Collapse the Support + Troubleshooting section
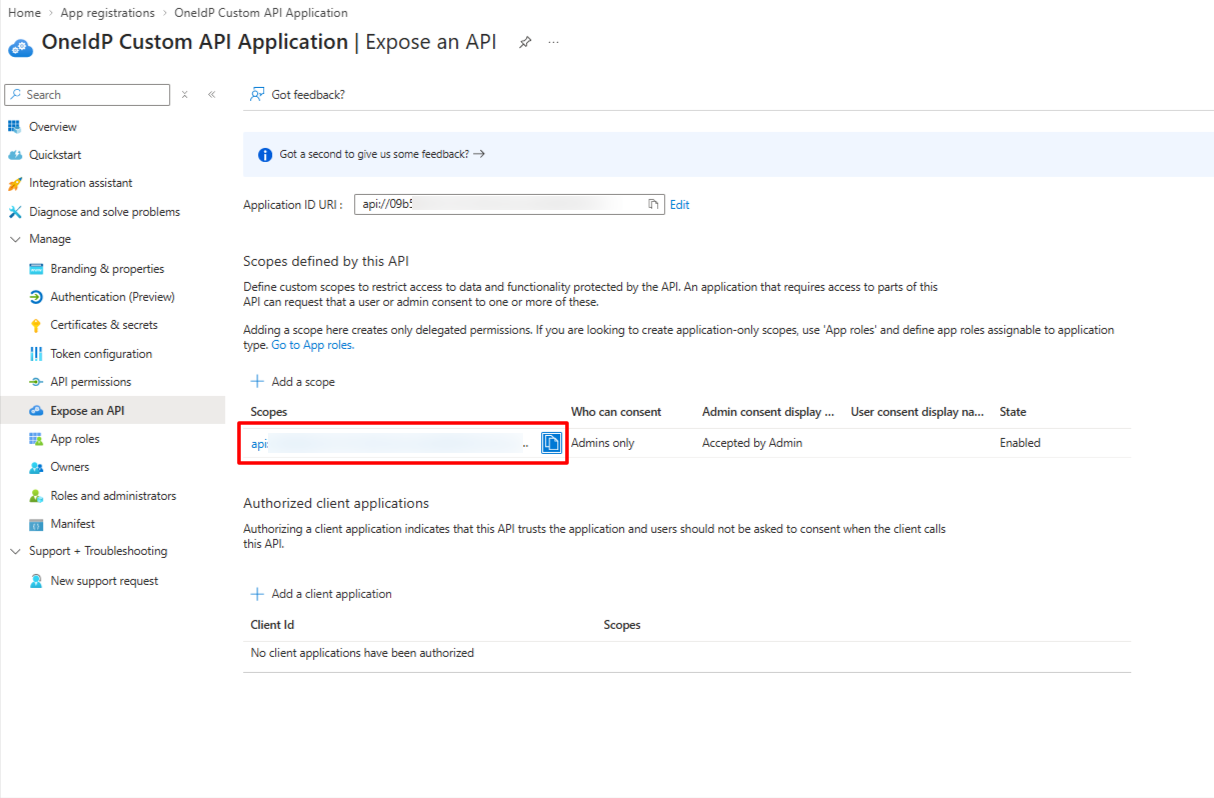 click(15, 552)
